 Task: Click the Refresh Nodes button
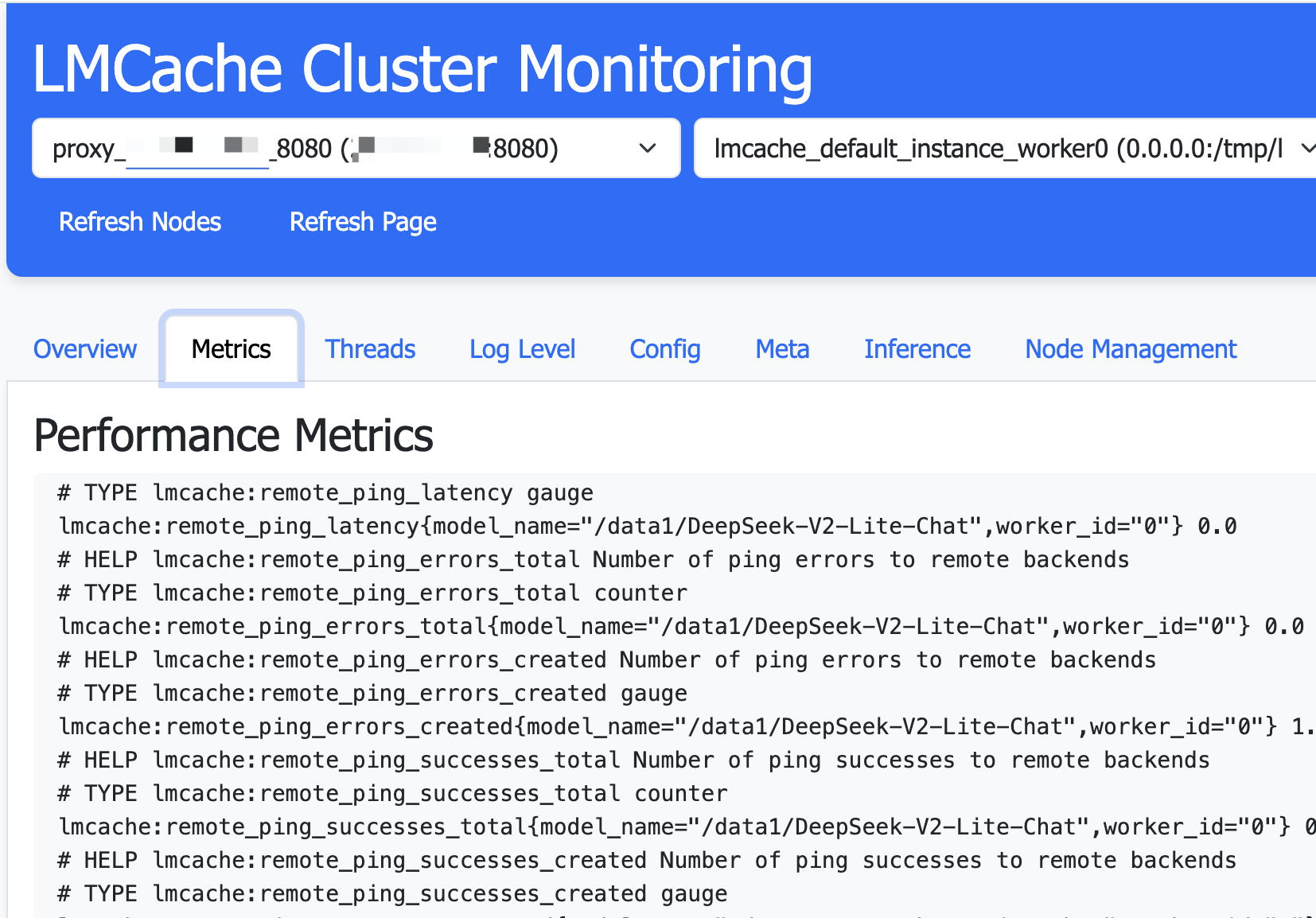pos(140,221)
